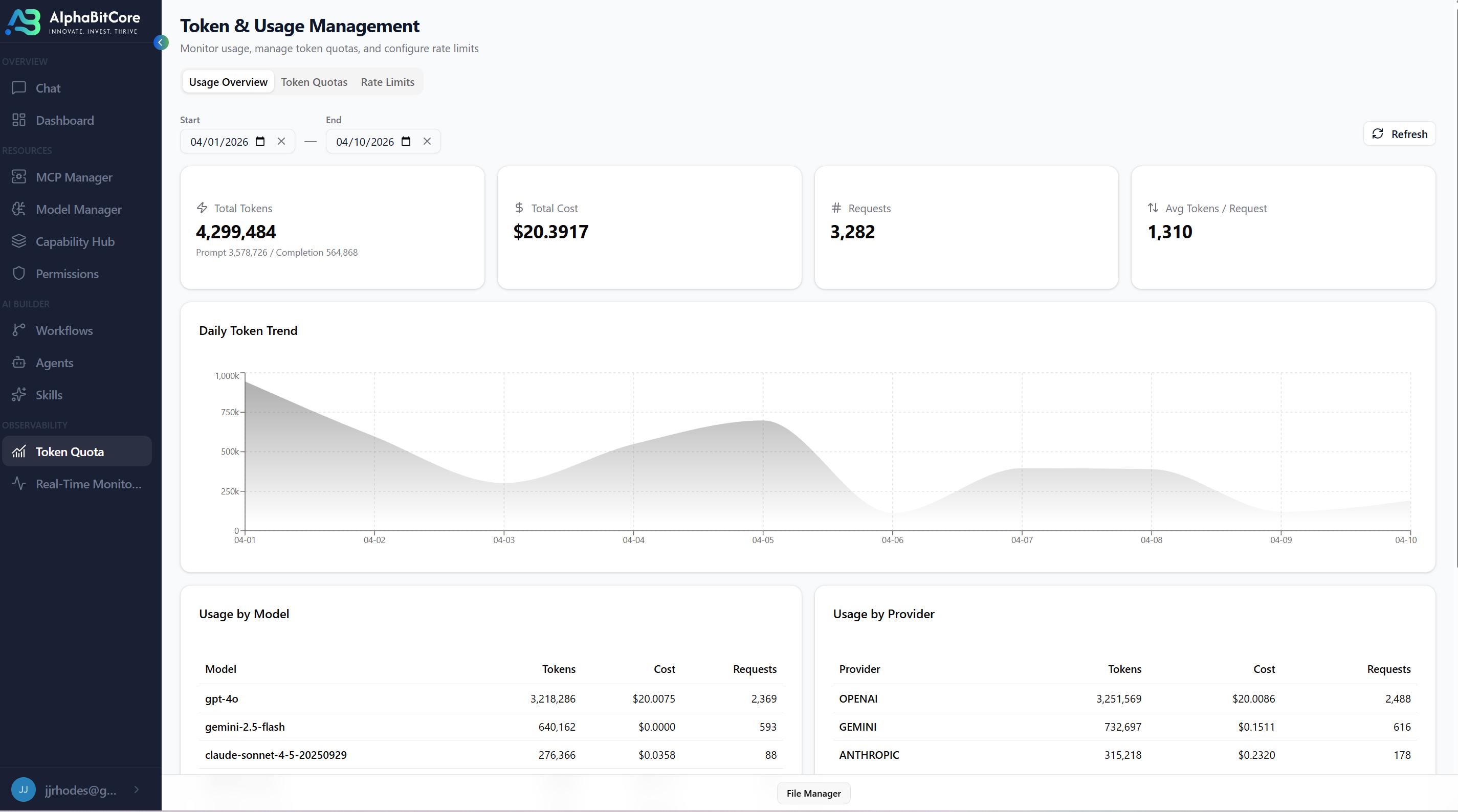The image size is (1458, 812).
Task: Open the Skills sparkle icon
Action: tap(19, 394)
